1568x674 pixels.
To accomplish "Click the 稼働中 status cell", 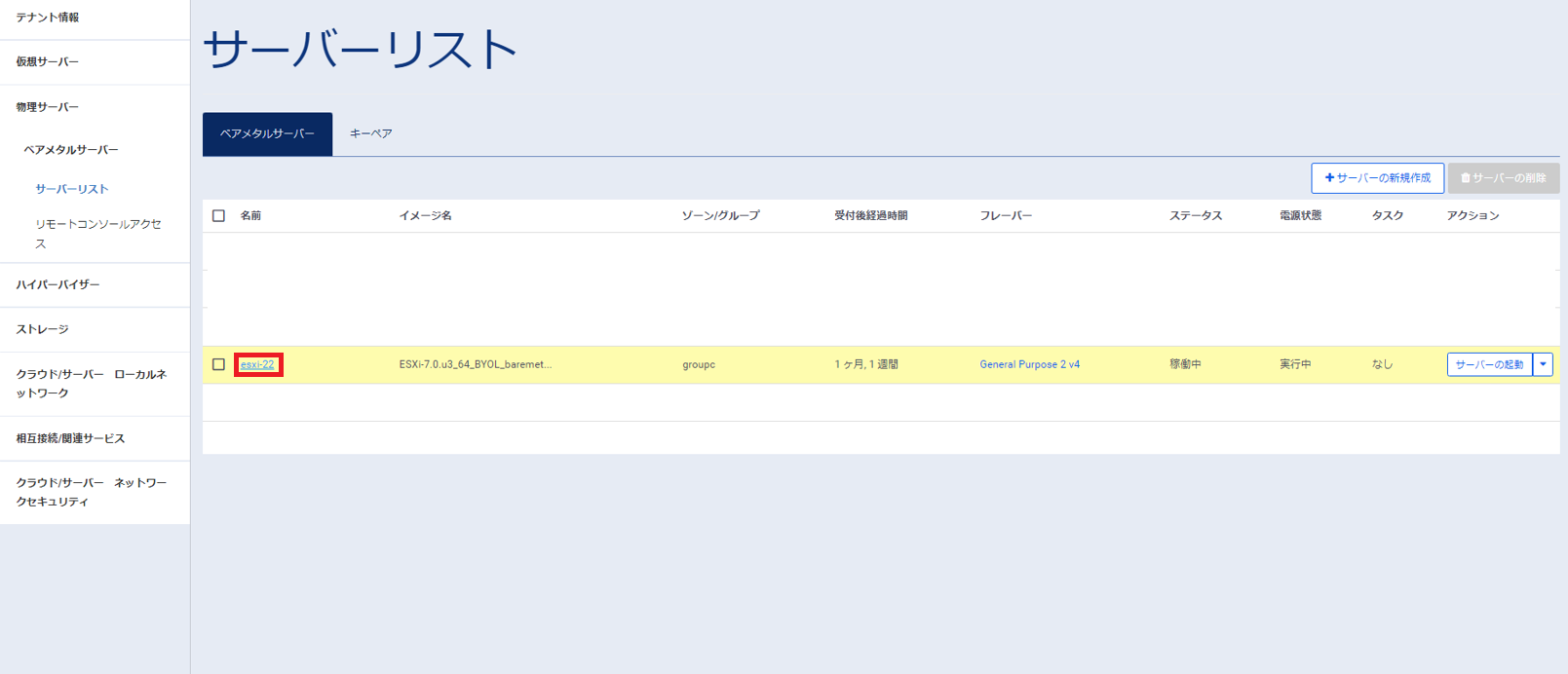I will coord(1185,364).
